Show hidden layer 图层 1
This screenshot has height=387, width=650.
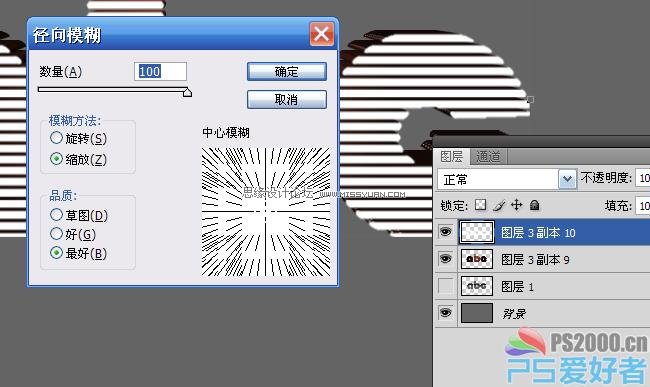pyautogui.click(x=446, y=286)
